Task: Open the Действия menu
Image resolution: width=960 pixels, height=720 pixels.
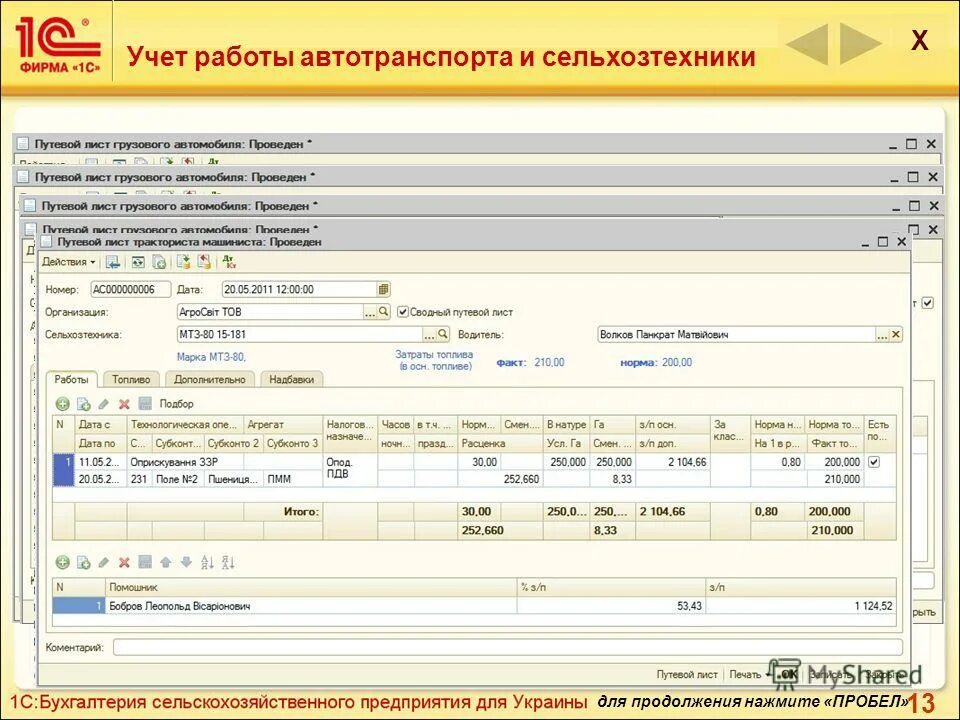Action: coord(65,263)
